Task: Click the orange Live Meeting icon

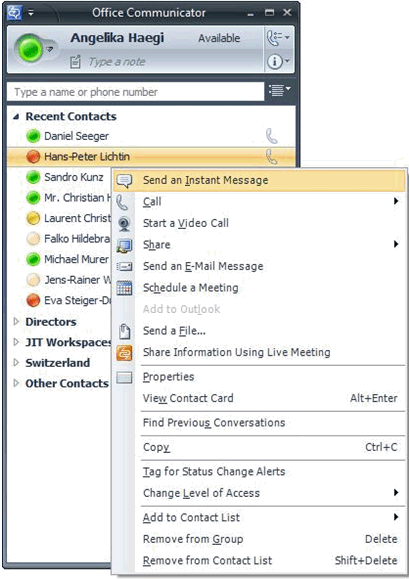Action: click(x=124, y=353)
